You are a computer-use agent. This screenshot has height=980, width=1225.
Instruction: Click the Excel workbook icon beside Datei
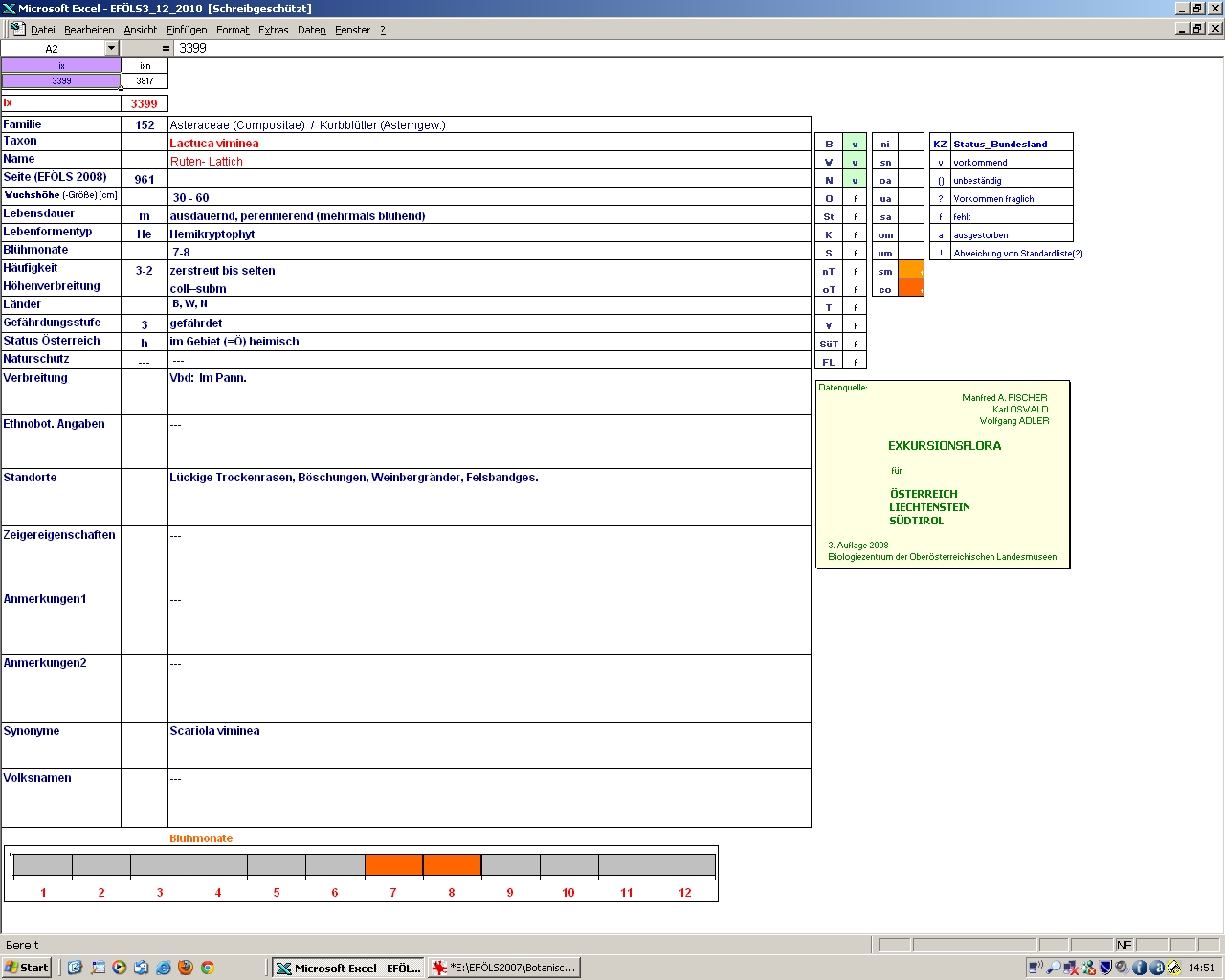point(17,29)
